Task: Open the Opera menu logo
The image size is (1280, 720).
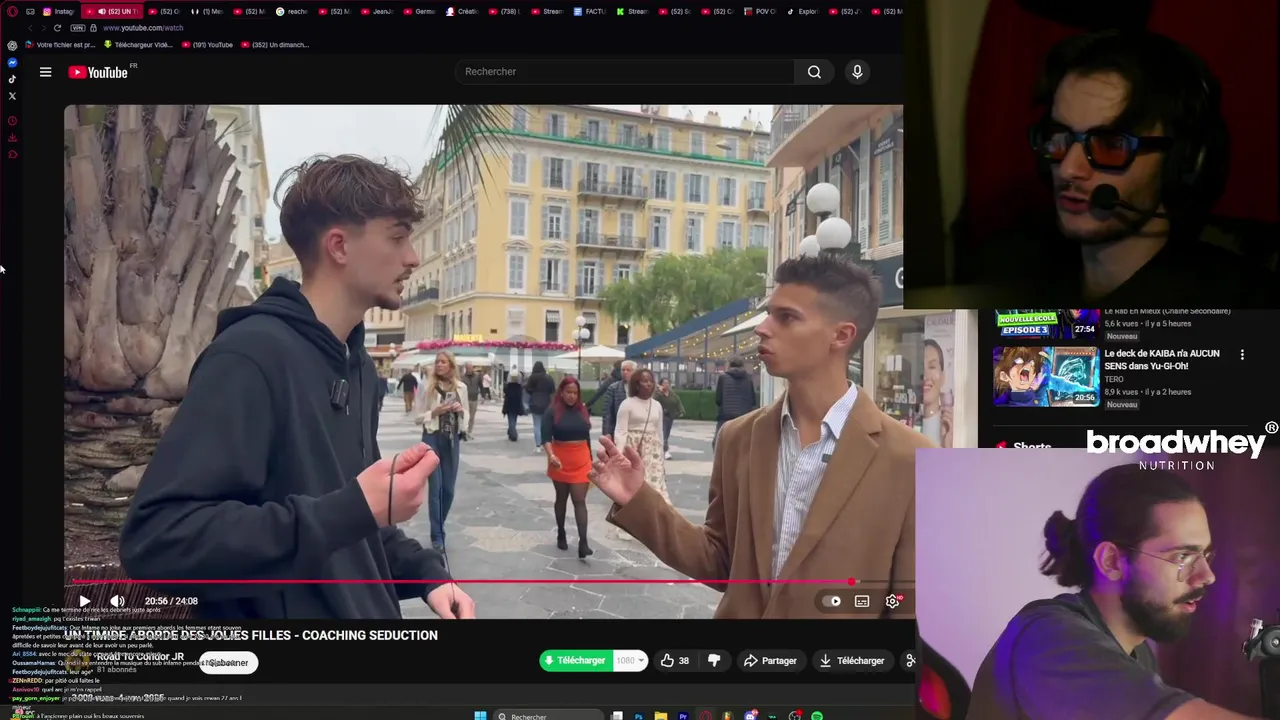Action: [12, 11]
